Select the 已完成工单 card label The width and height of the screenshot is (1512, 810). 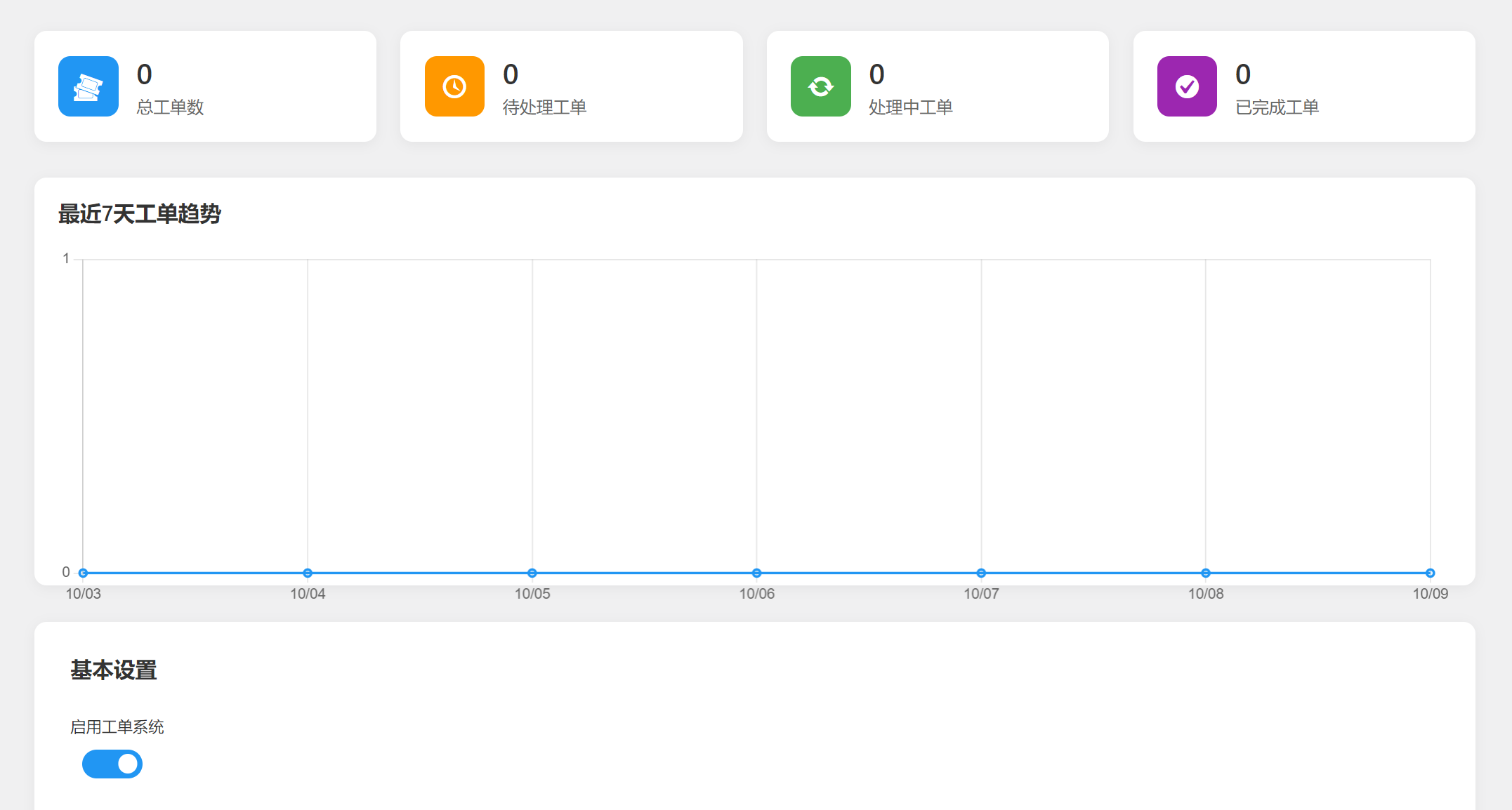point(1277,107)
